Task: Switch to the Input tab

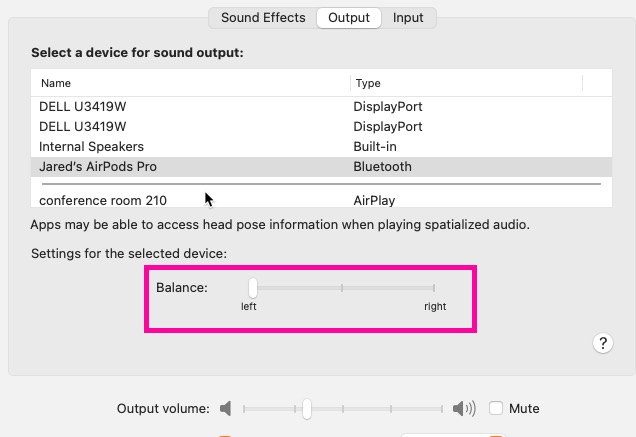Action: (x=408, y=18)
